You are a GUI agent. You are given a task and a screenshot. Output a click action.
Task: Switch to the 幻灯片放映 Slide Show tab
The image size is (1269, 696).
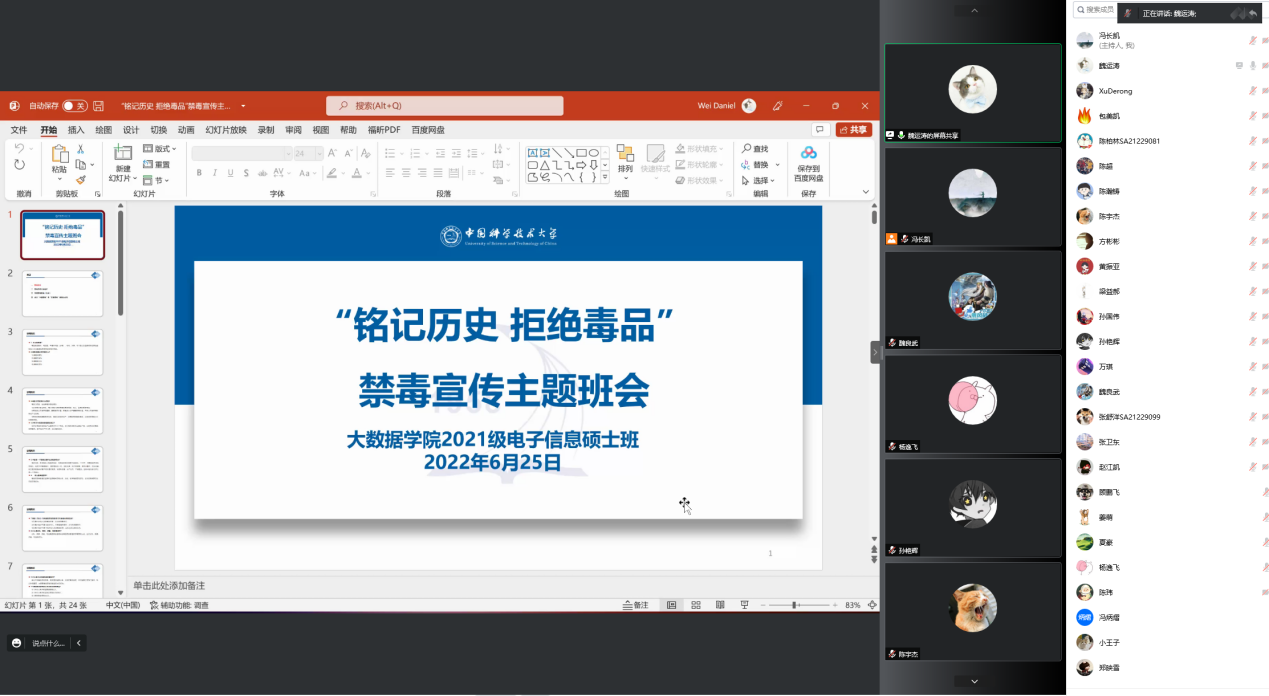tap(226, 130)
